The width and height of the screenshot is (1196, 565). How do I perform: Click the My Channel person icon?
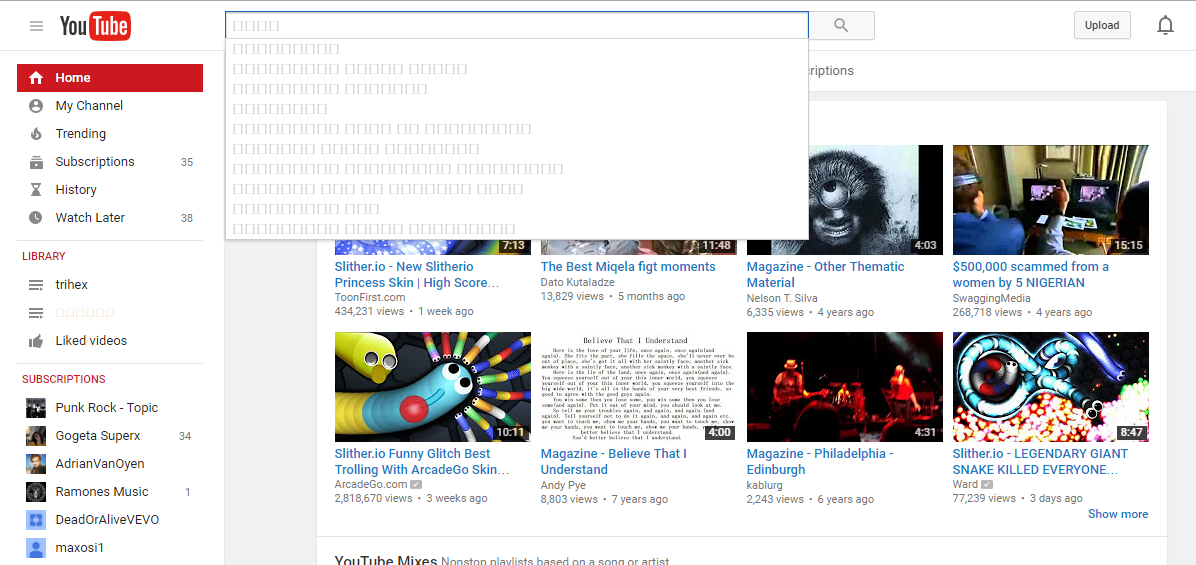point(36,106)
